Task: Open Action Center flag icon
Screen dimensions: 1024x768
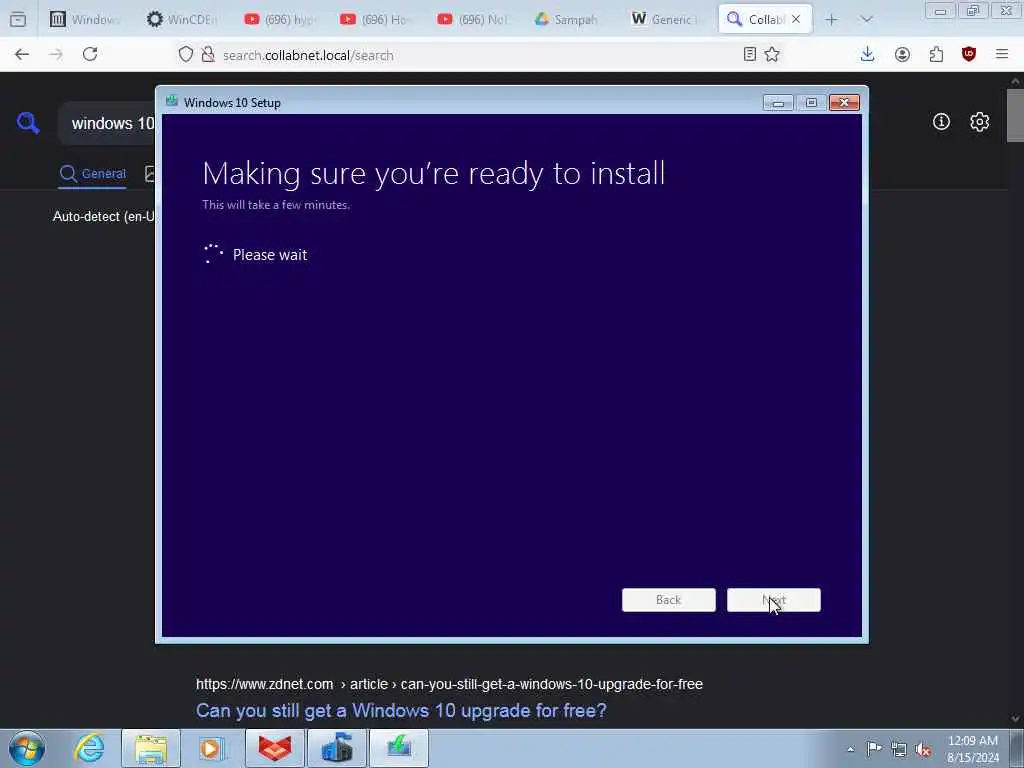Action: pyautogui.click(x=874, y=748)
